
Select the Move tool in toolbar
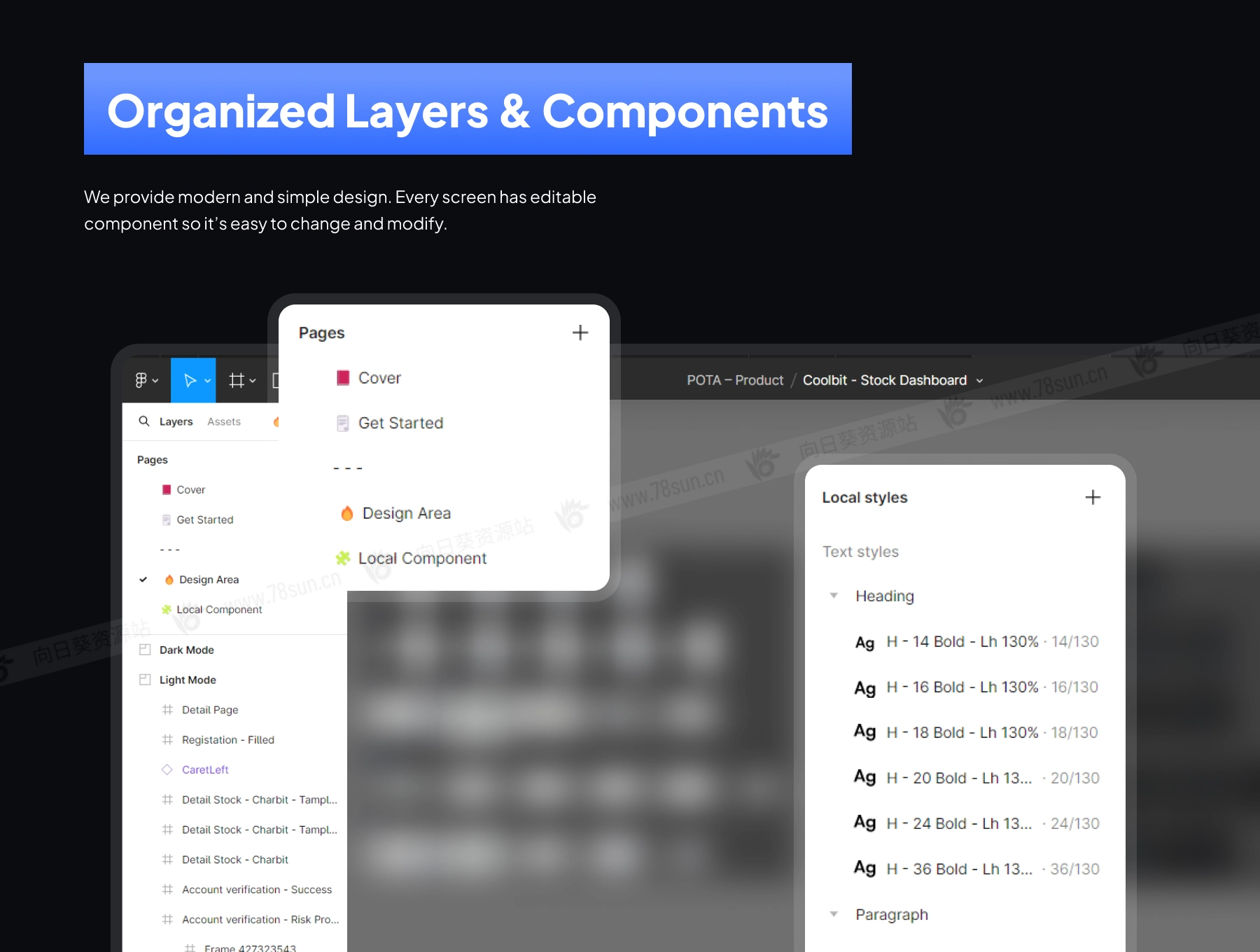click(x=189, y=380)
